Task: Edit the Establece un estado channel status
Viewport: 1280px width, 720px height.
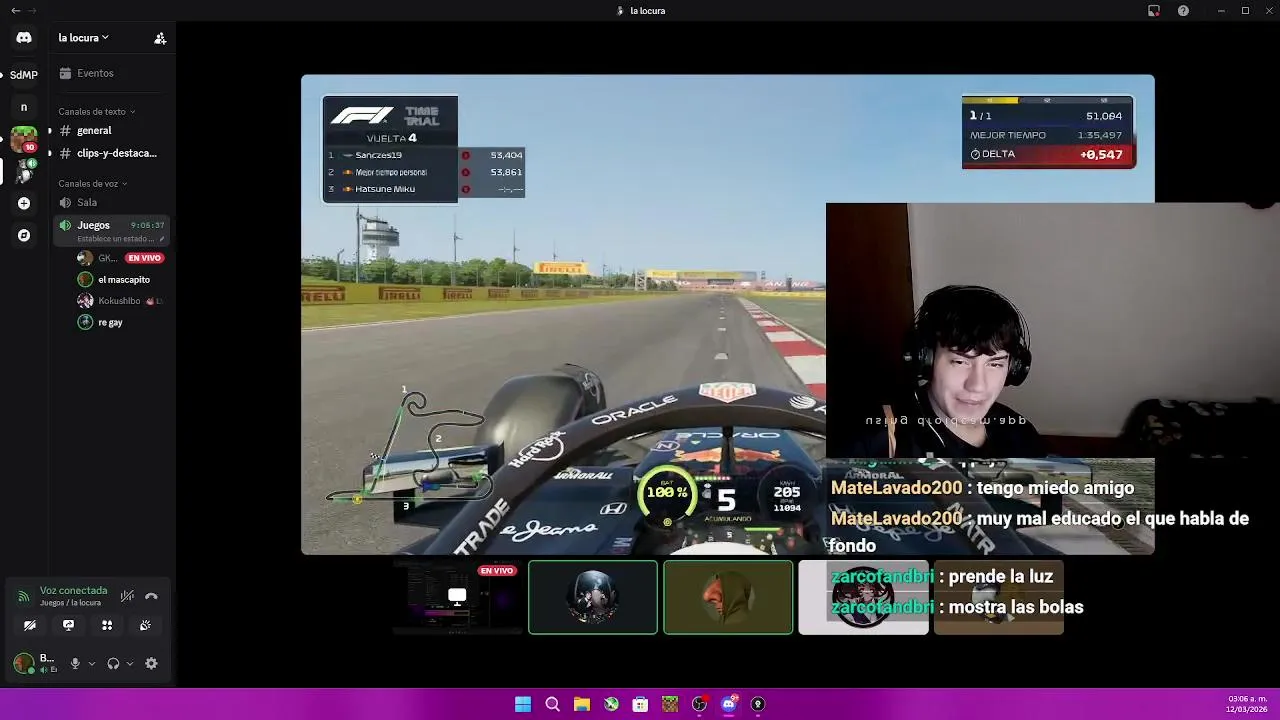Action: click(x=120, y=239)
